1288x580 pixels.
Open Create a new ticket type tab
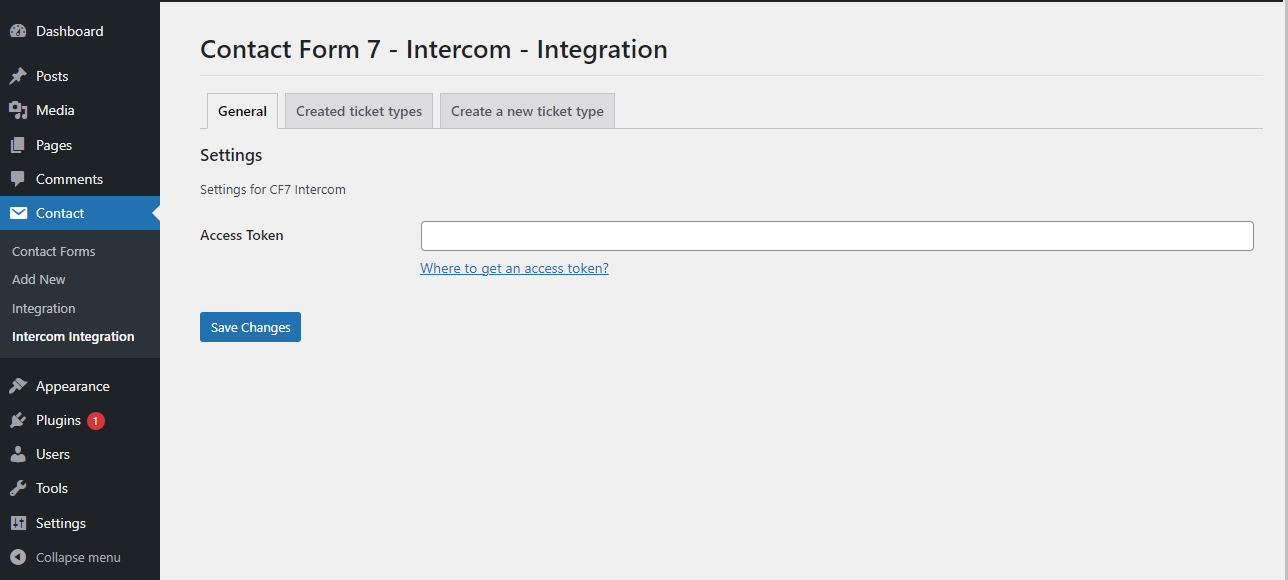(527, 111)
